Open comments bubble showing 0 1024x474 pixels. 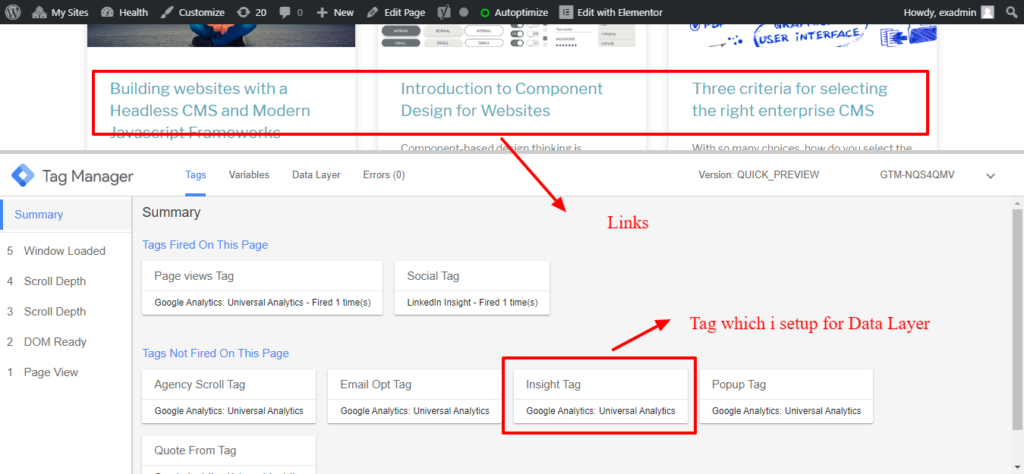291,12
